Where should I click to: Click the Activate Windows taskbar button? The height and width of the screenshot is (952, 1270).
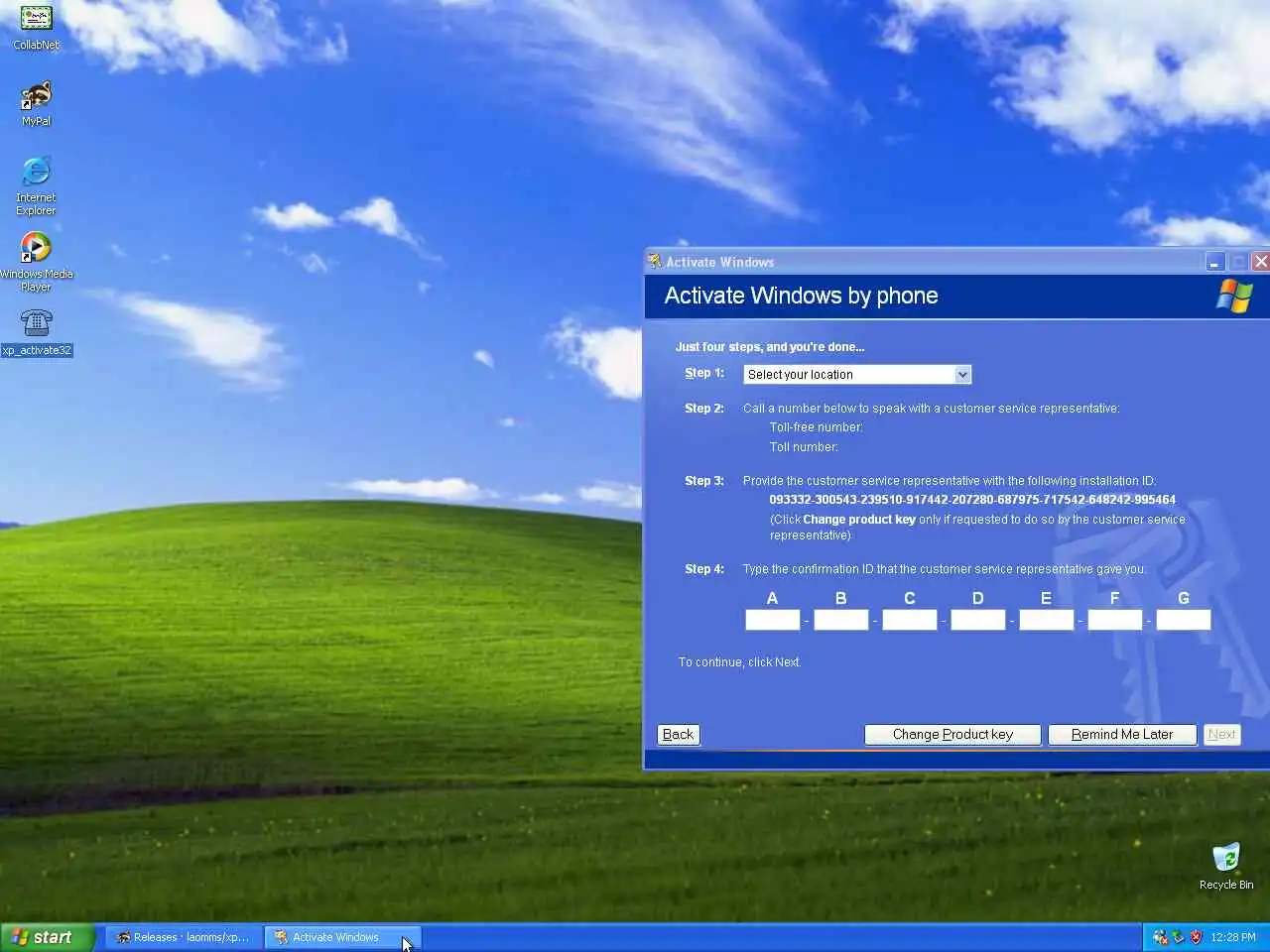[343, 937]
